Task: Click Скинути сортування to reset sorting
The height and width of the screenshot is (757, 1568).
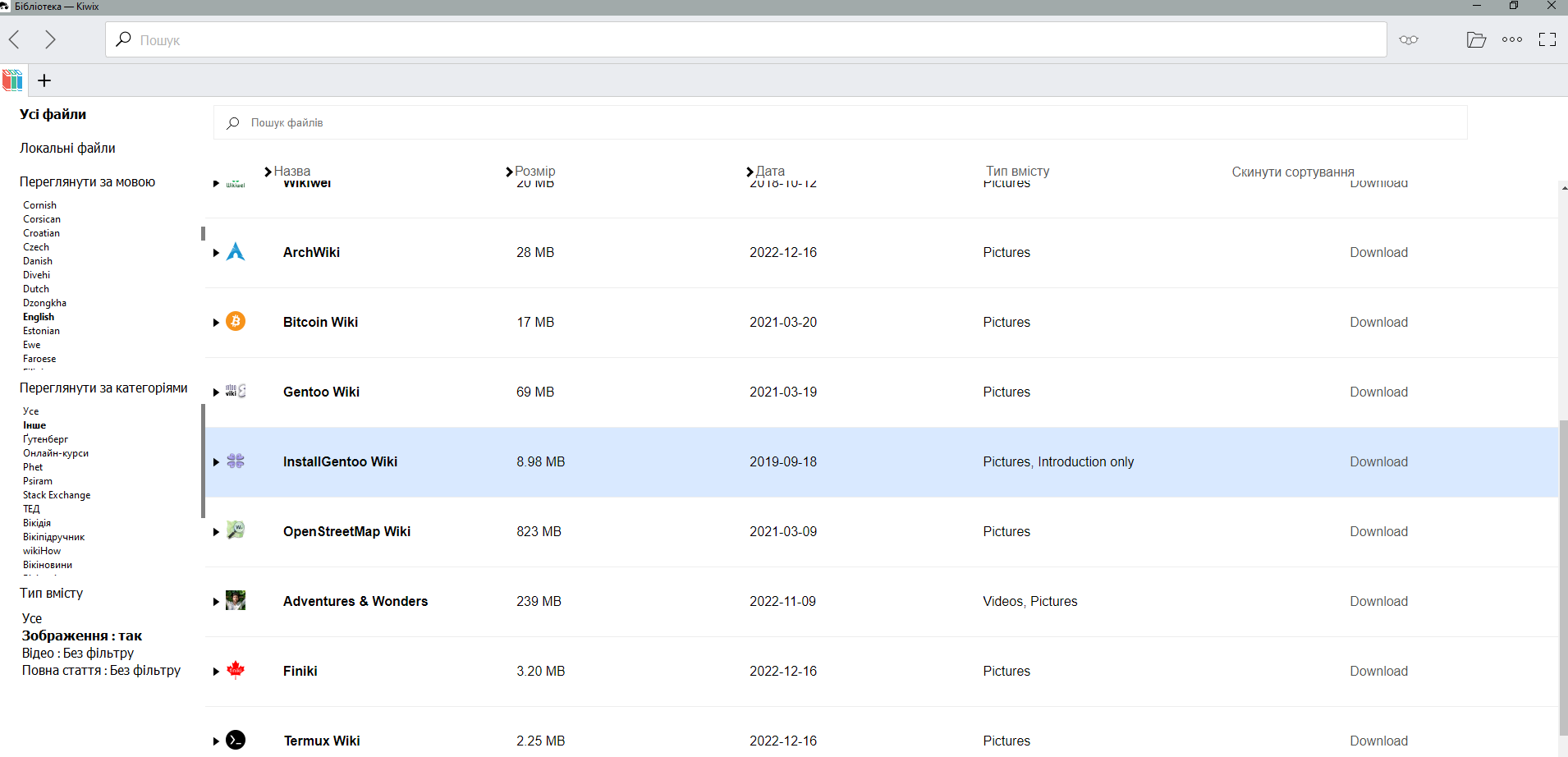Action: [1293, 172]
